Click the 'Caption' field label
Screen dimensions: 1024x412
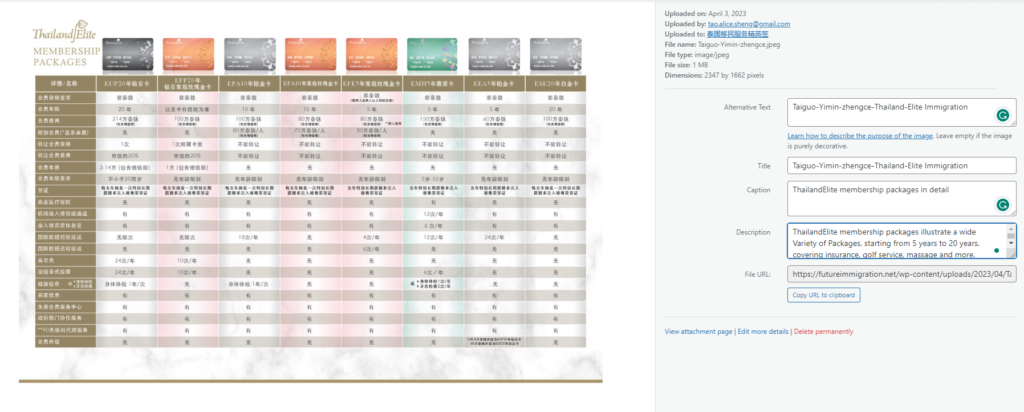[759, 190]
